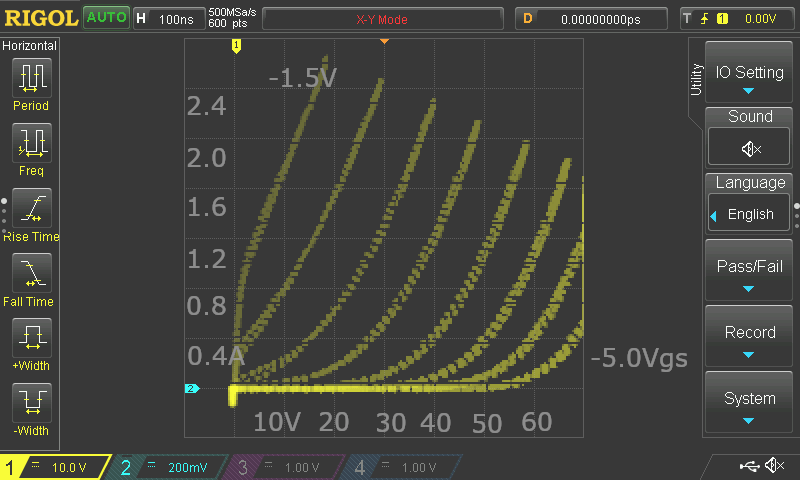Click the delay value 0.00000000ps
The height and width of the screenshot is (480, 800).
[601, 19]
